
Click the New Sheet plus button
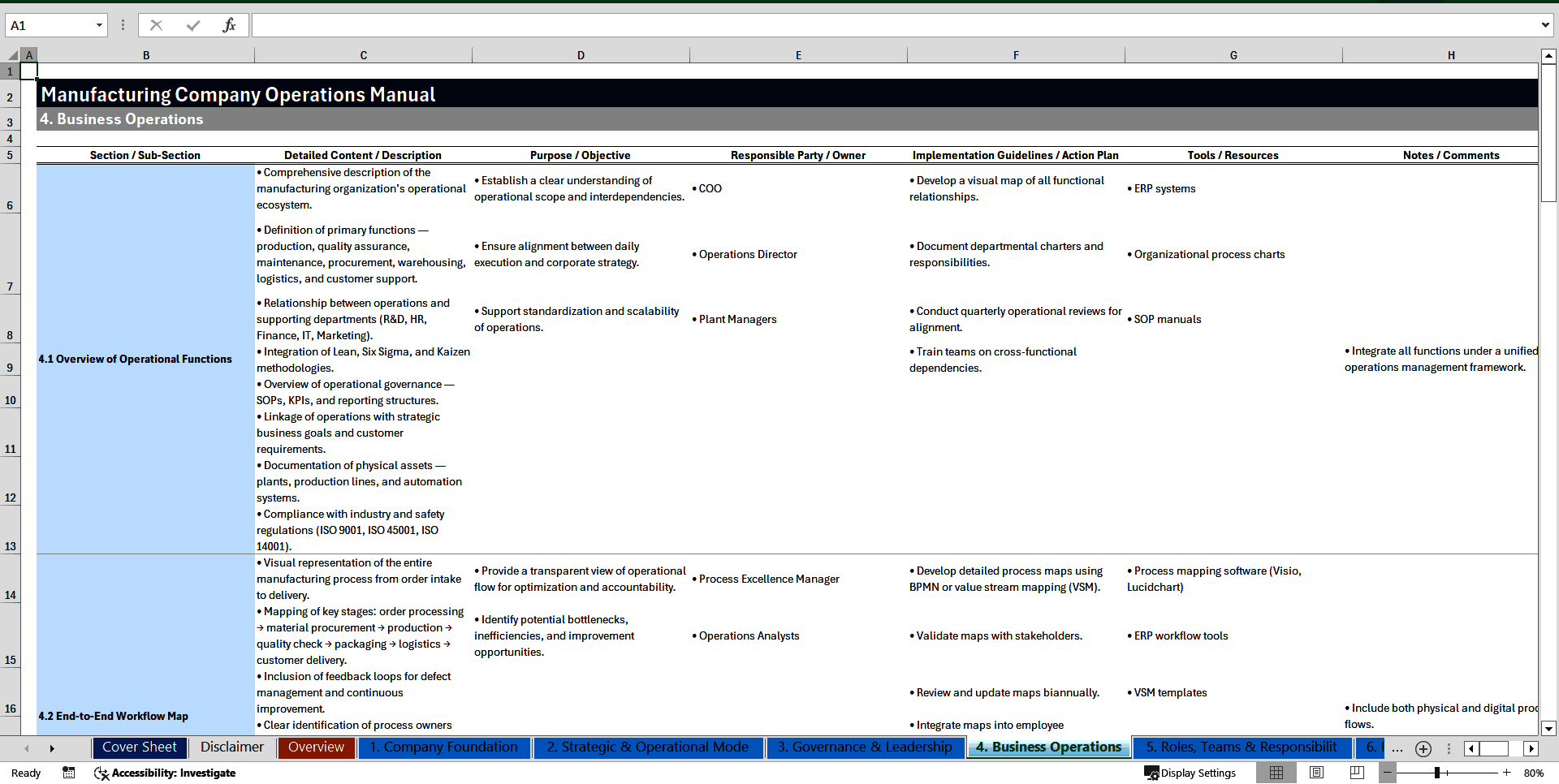click(1423, 748)
